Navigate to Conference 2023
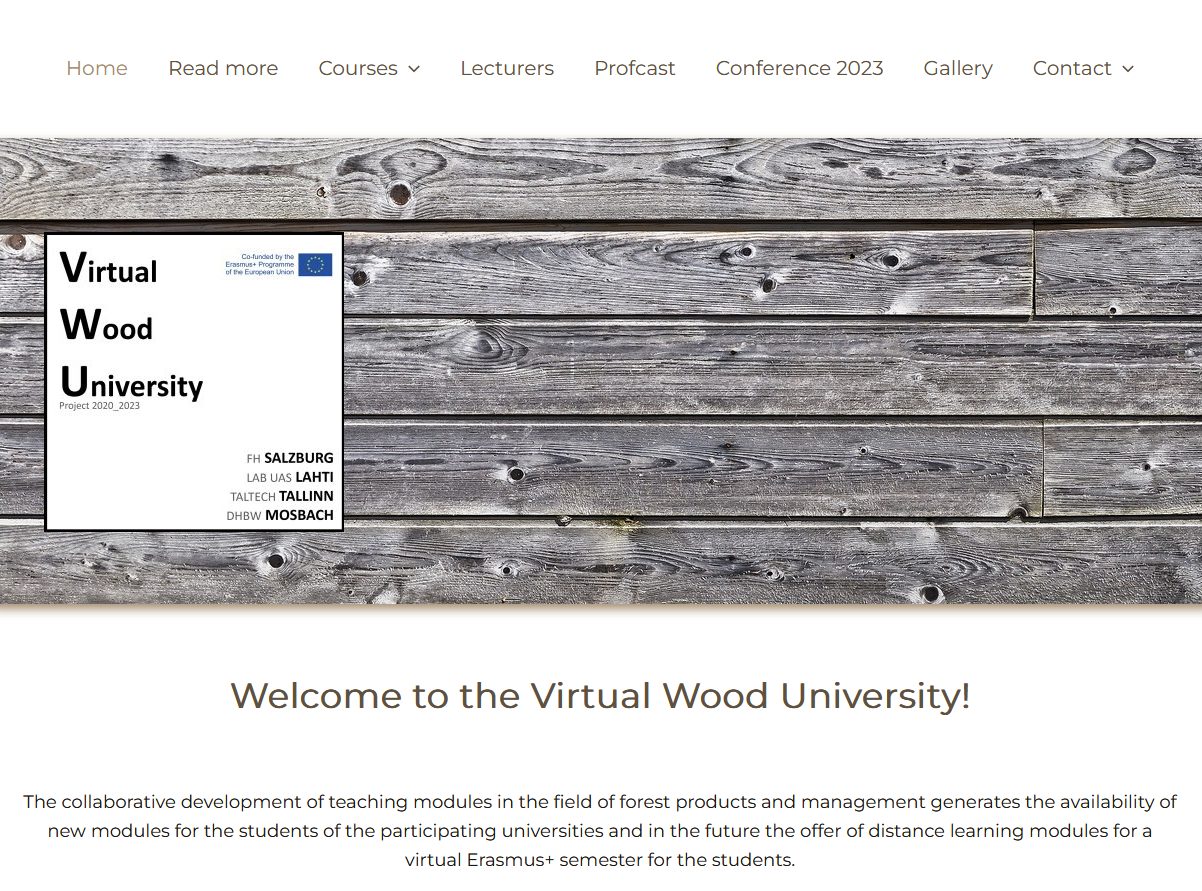The image size is (1202, 891). (x=799, y=68)
